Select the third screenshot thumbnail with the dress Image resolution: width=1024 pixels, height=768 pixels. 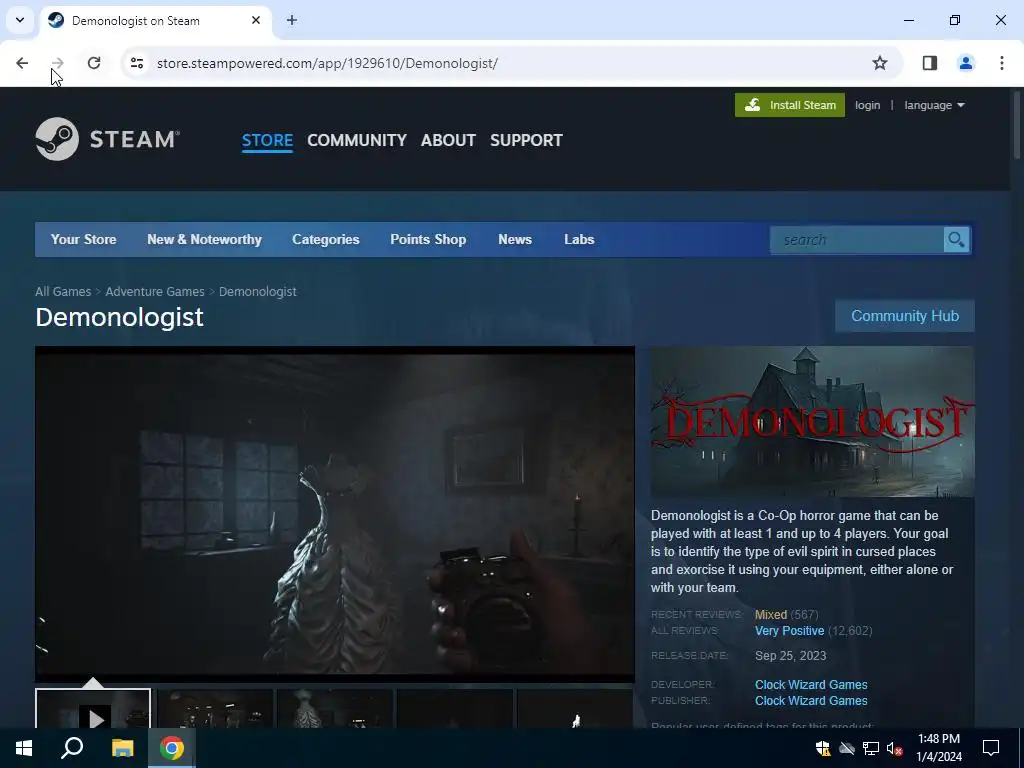[x=335, y=709]
